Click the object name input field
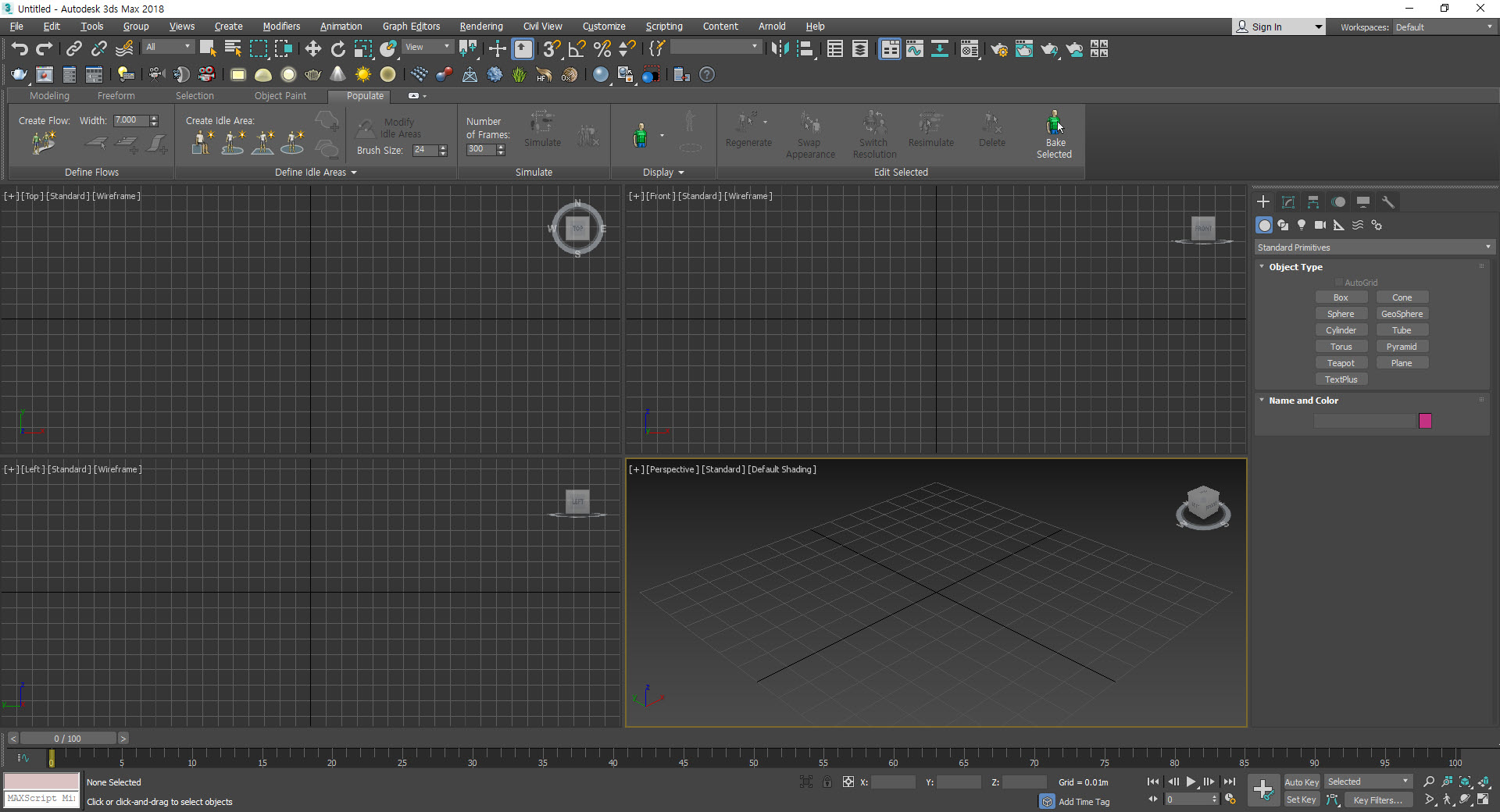 [1364, 421]
